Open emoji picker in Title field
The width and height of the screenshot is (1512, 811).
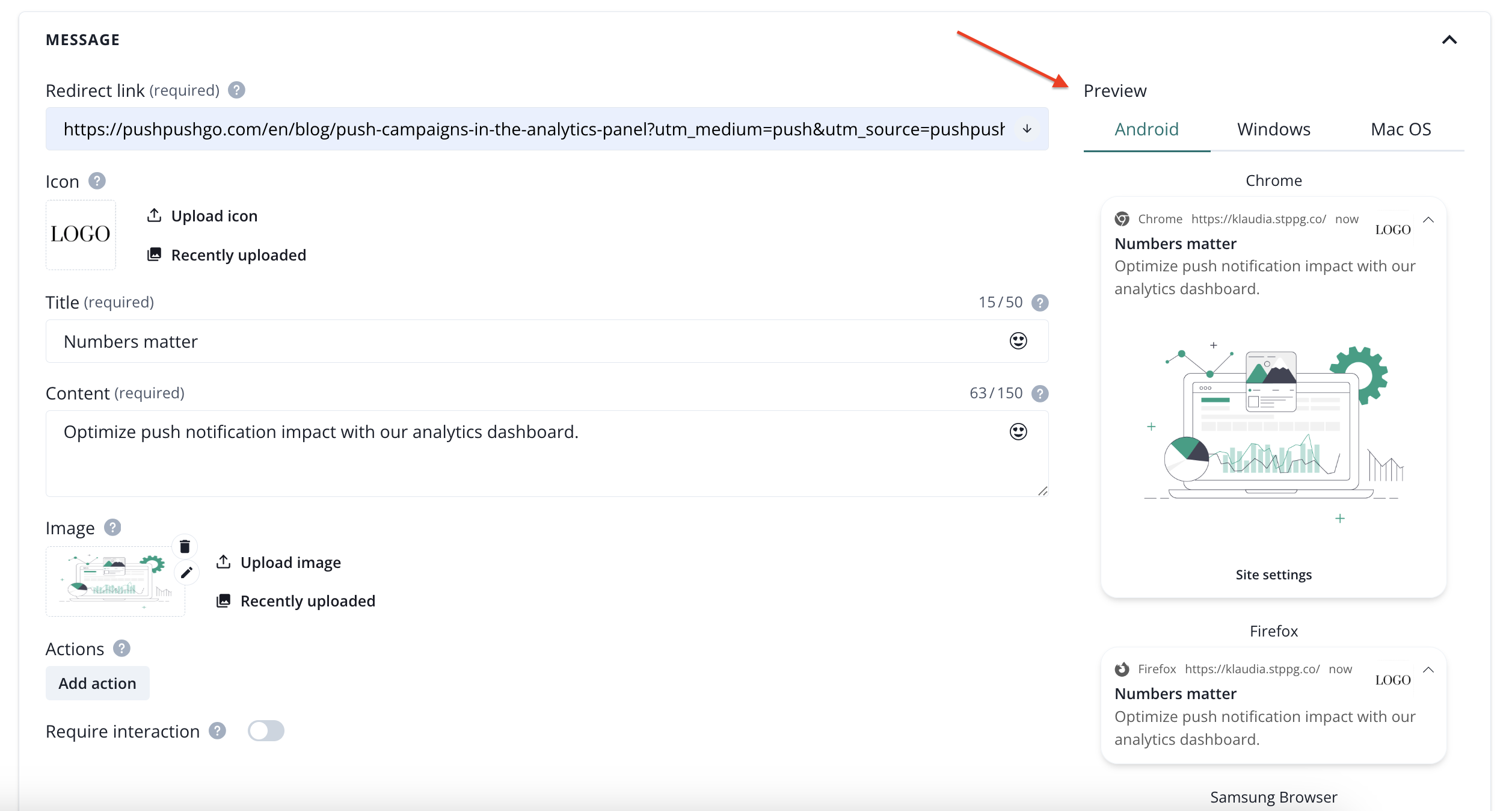pyautogui.click(x=1018, y=341)
